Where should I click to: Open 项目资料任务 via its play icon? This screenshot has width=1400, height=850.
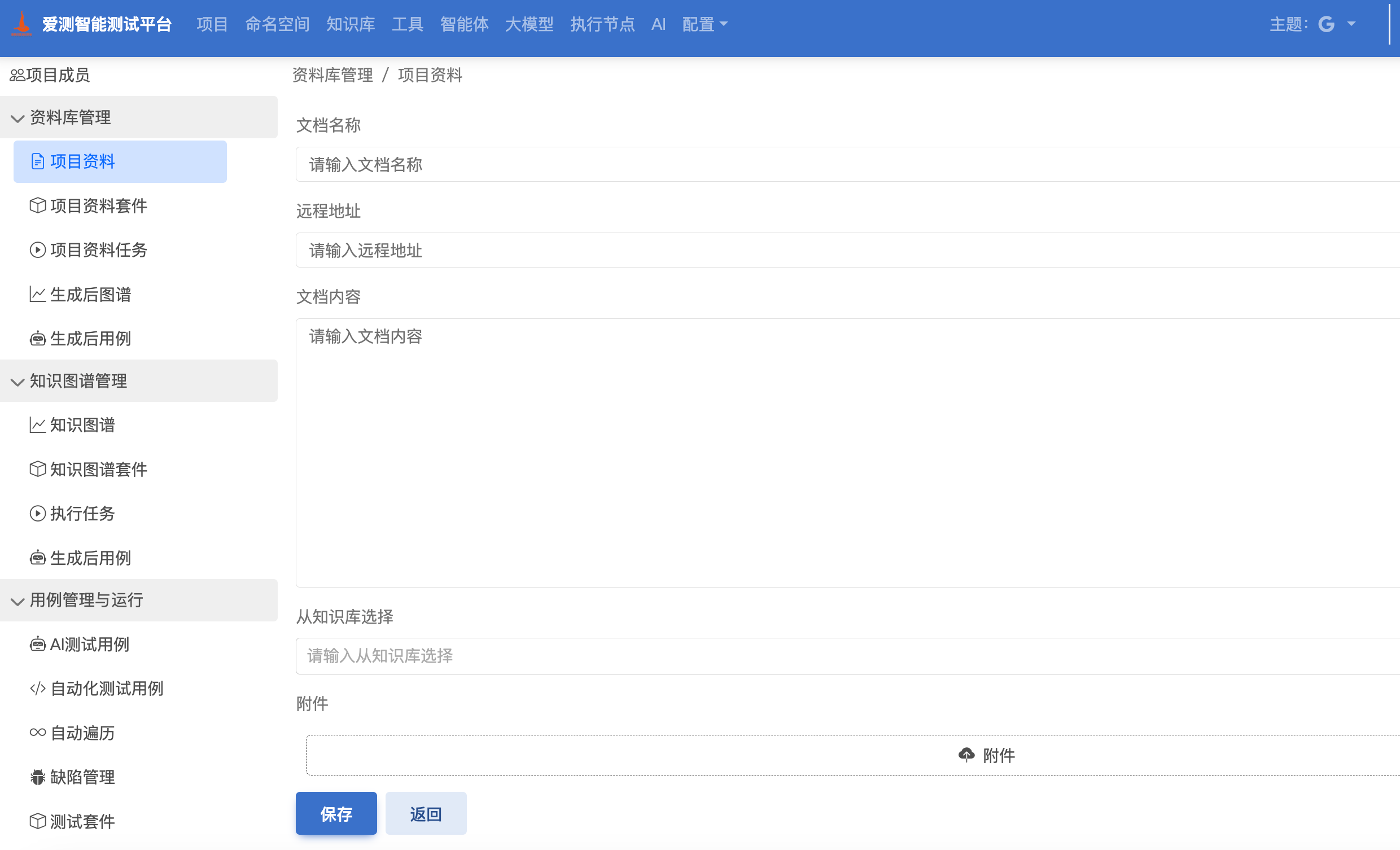pyautogui.click(x=37, y=250)
